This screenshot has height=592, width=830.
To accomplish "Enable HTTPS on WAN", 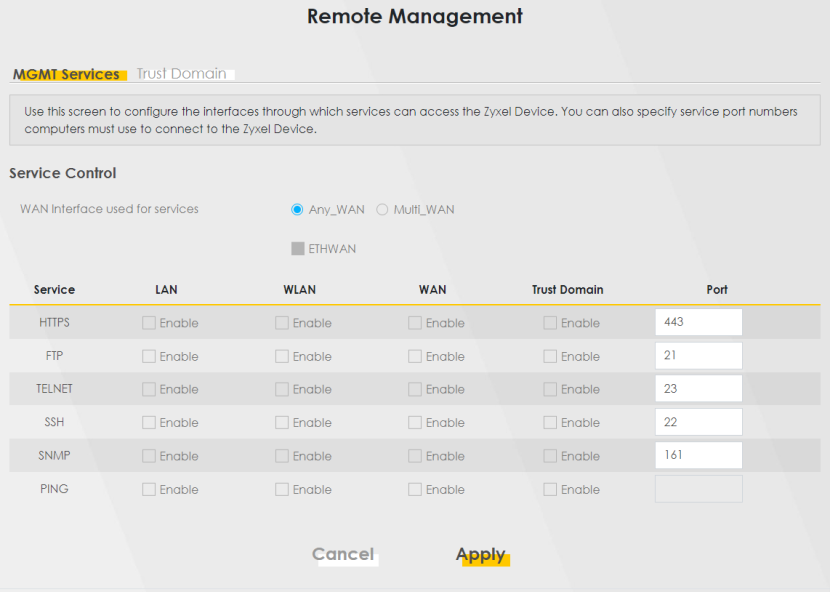I will [415, 323].
